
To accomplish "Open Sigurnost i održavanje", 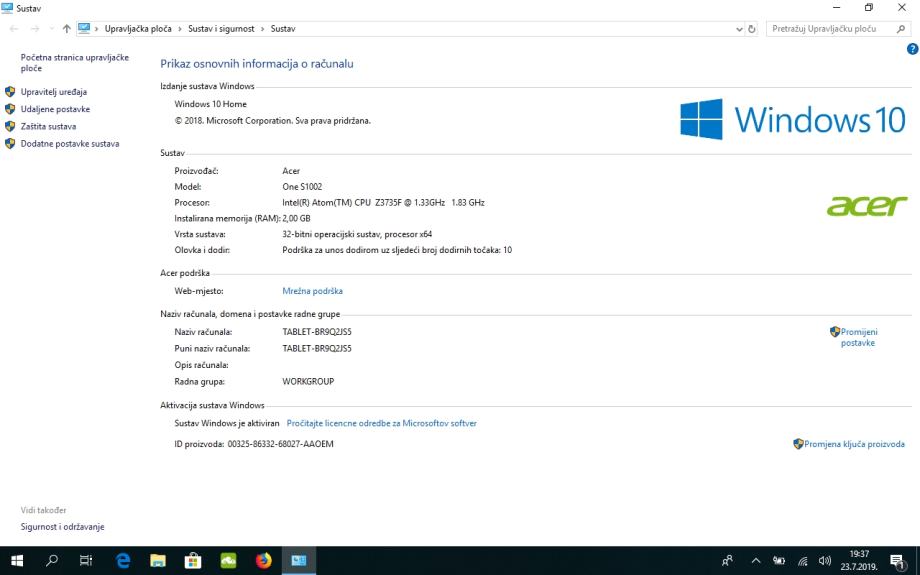I will pos(62,527).
